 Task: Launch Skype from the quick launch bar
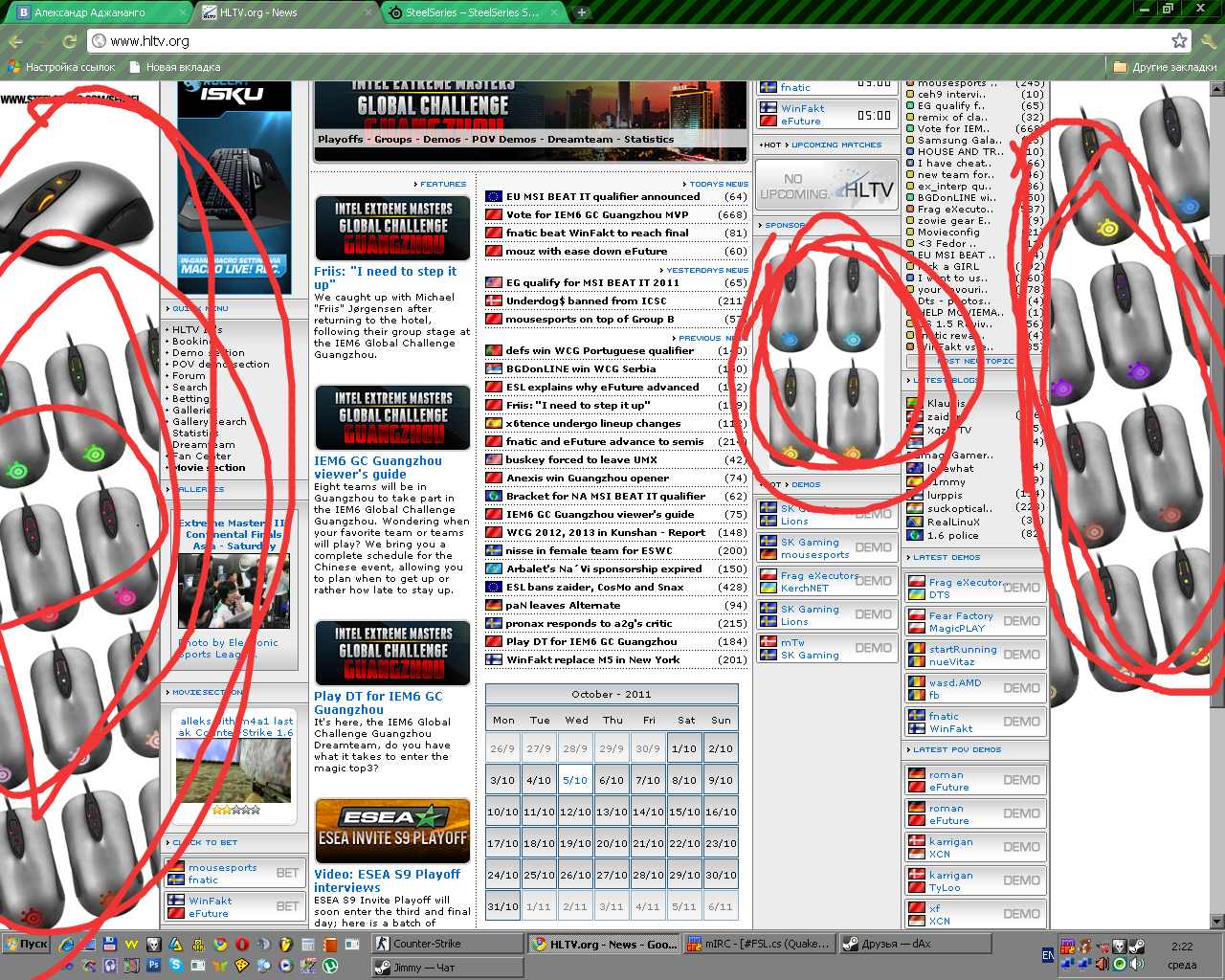coord(176,966)
